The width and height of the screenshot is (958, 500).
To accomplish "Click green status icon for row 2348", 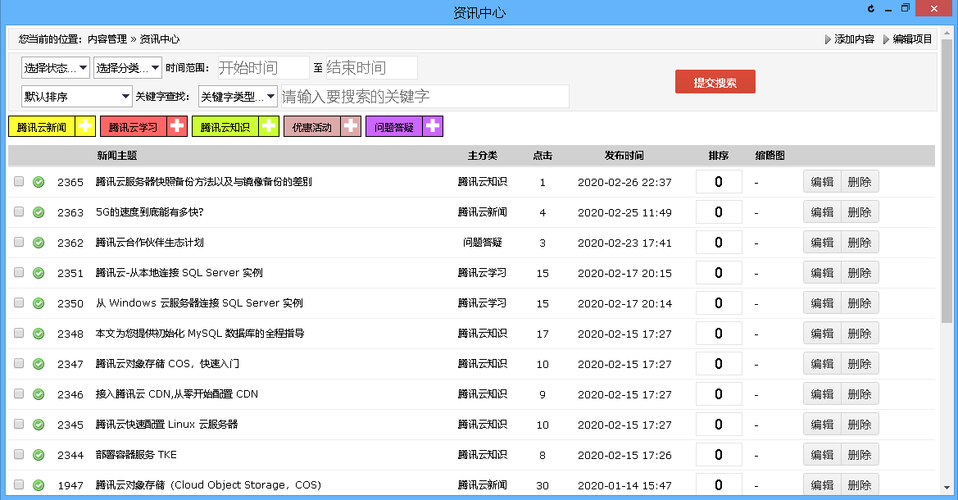I will pos(38,334).
